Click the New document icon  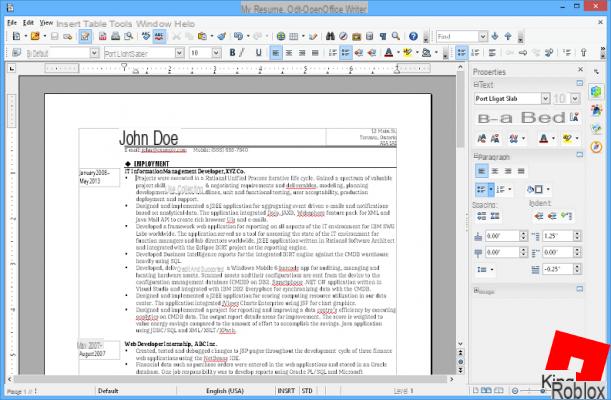pyautogui.click(x=16, y=36)
